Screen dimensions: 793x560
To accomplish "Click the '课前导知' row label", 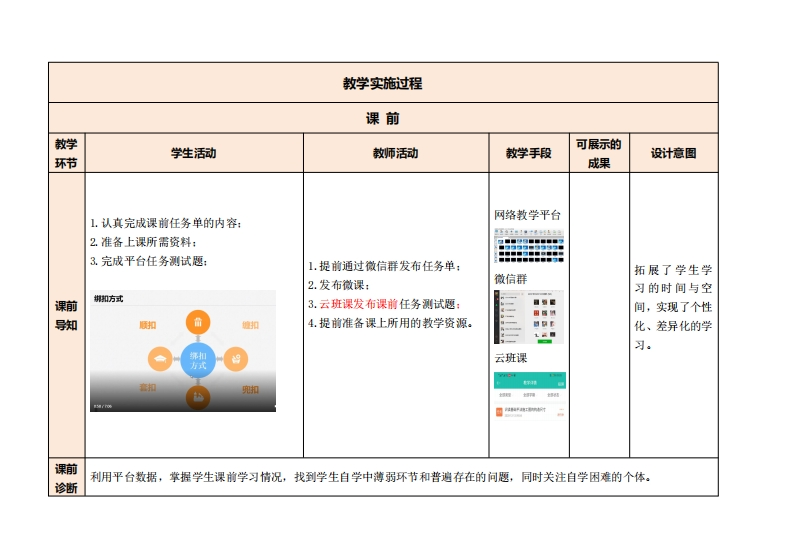I will (x=66, y=316).
